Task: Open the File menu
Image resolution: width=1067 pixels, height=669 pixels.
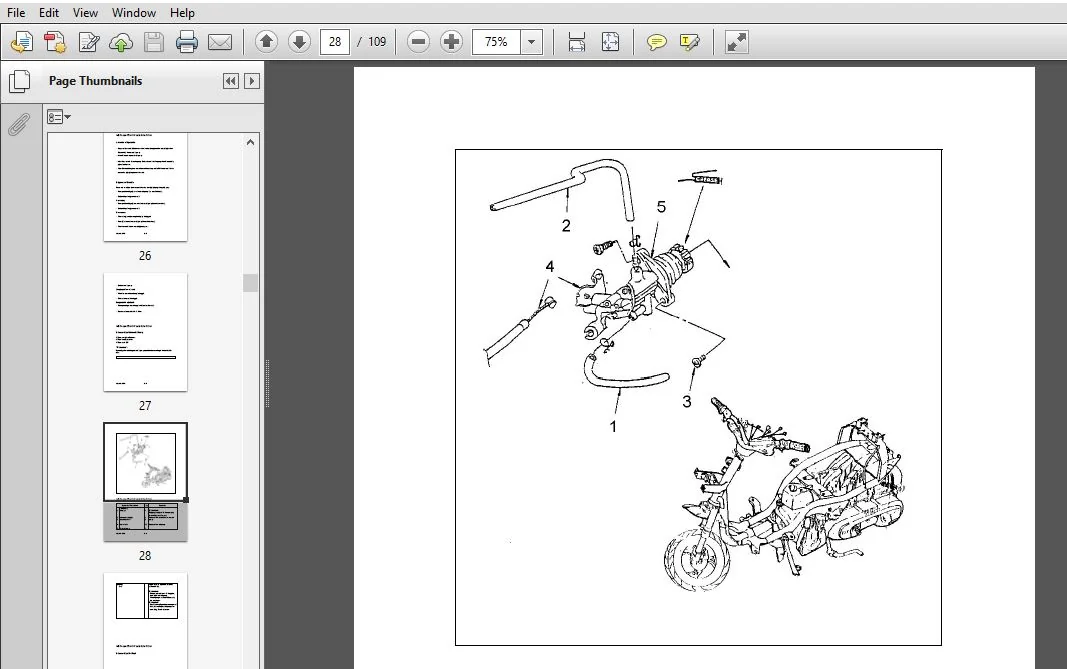Action: point(16,12)
